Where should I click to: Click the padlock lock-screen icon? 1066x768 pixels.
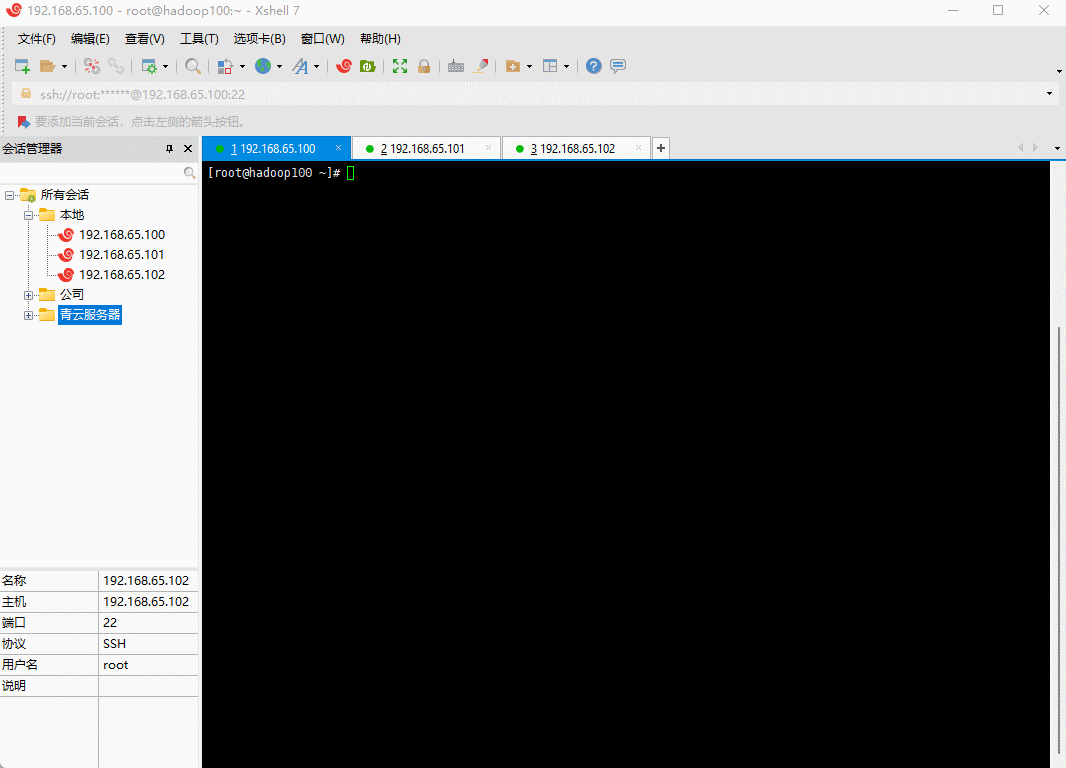coord(424,66)
